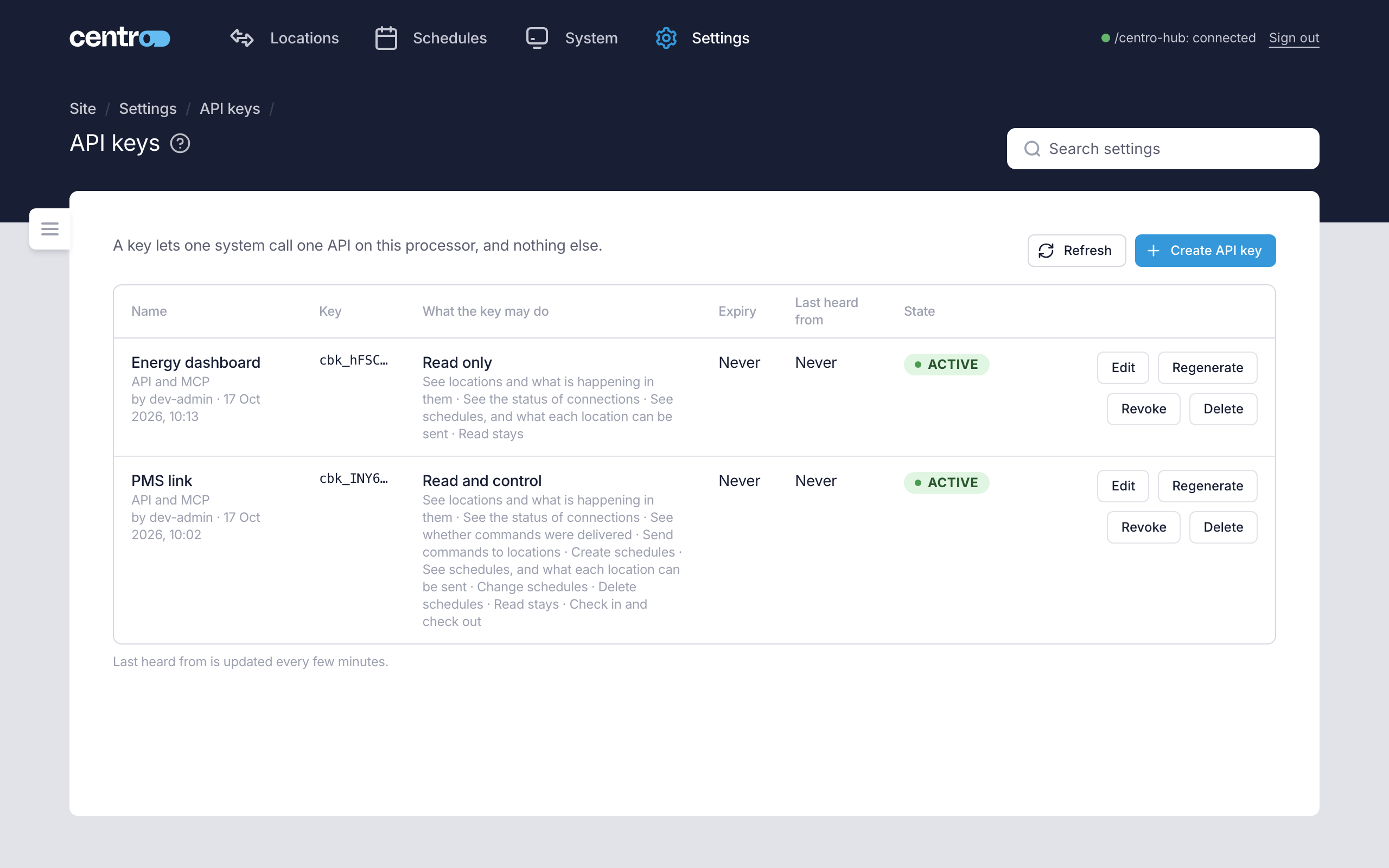Click /centro-hub: connected status text
The image size is (1389, 868).
pos(1184,38)
